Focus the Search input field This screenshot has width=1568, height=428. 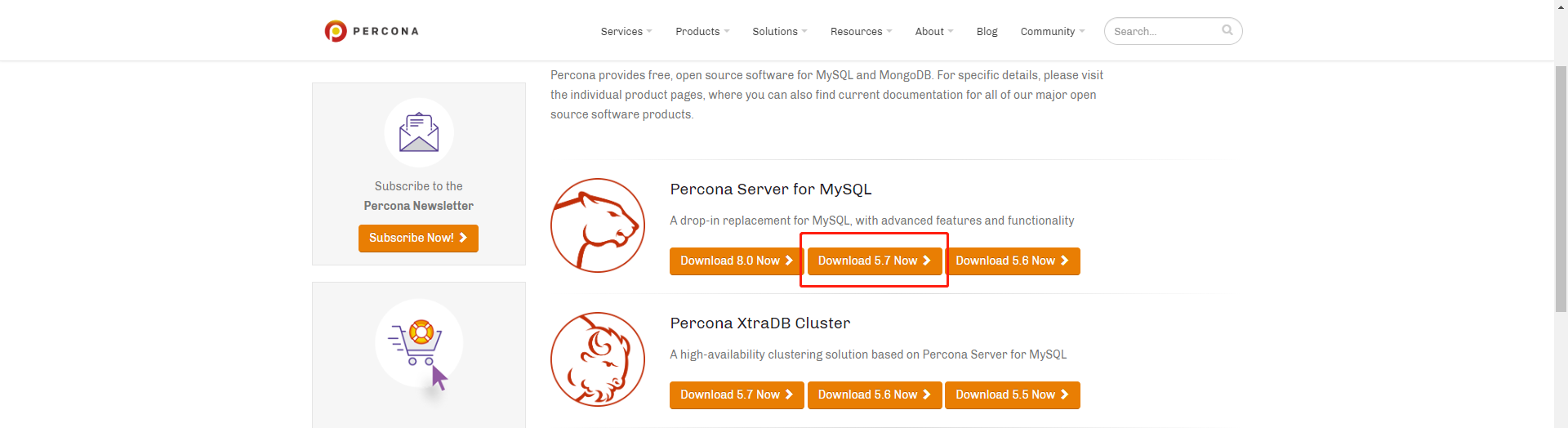[x=1164, y=32]
